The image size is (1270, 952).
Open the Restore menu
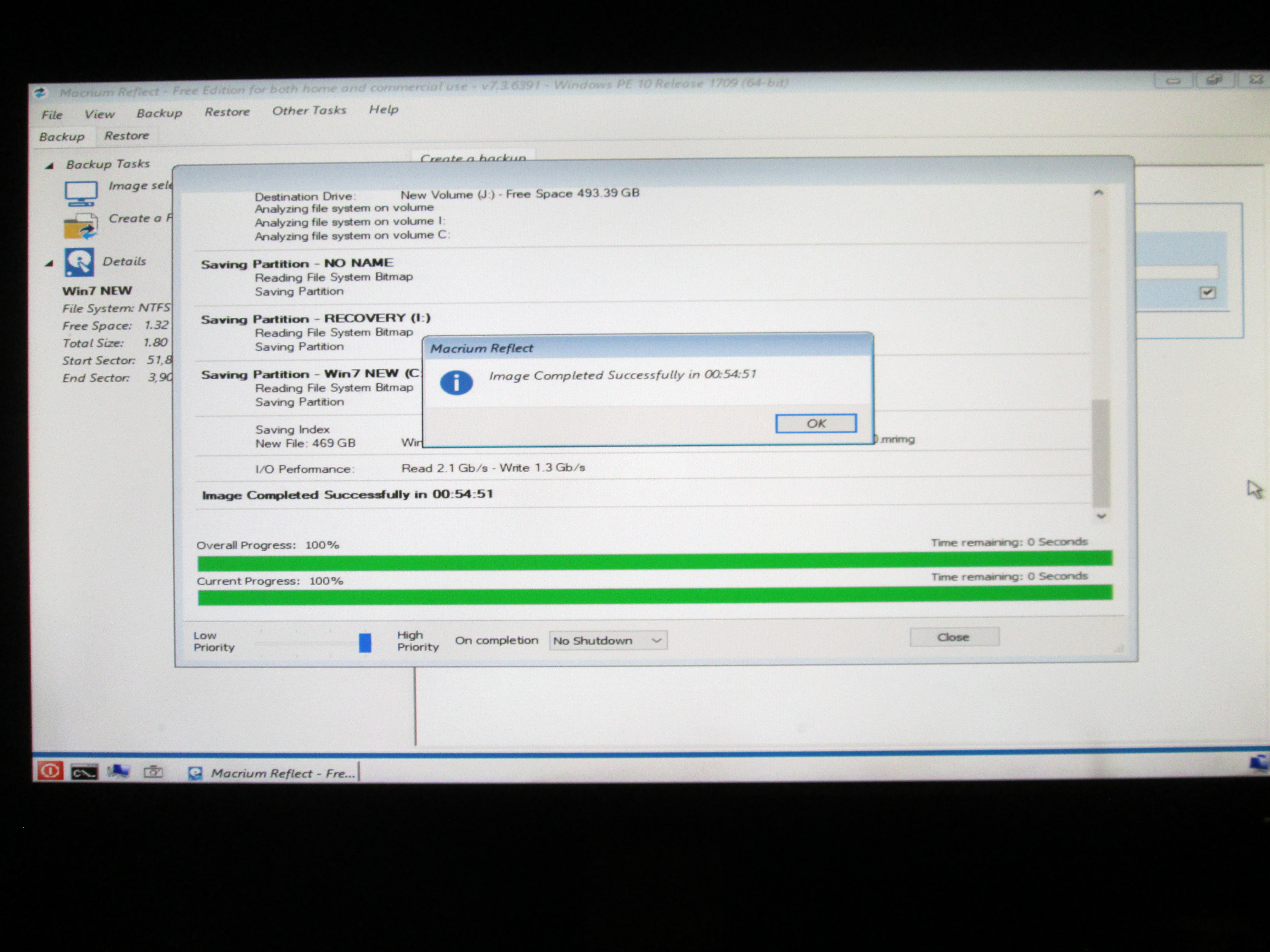pos(227,112)
